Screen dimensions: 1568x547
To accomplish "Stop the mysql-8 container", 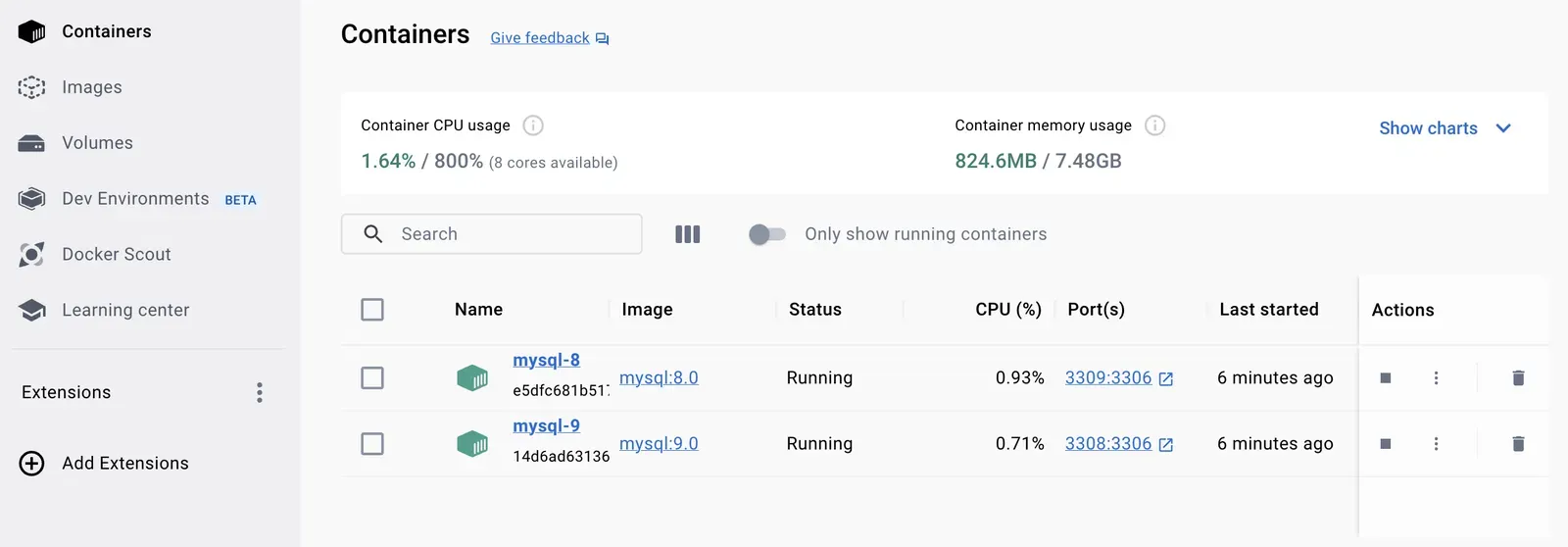I will coord(1385,378).
